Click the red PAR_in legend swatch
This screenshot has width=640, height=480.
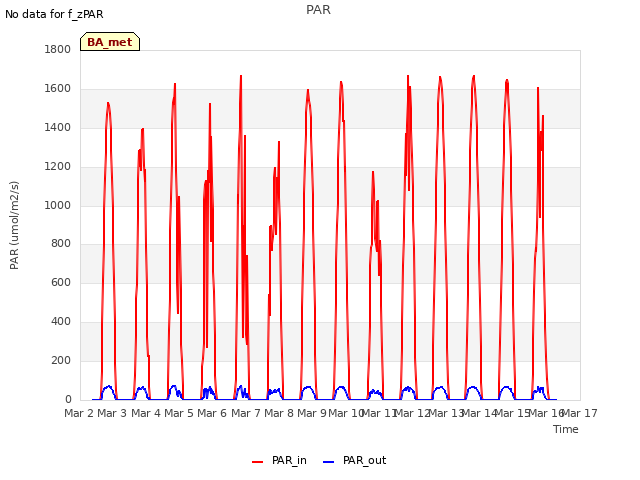[x=258, y=462]
